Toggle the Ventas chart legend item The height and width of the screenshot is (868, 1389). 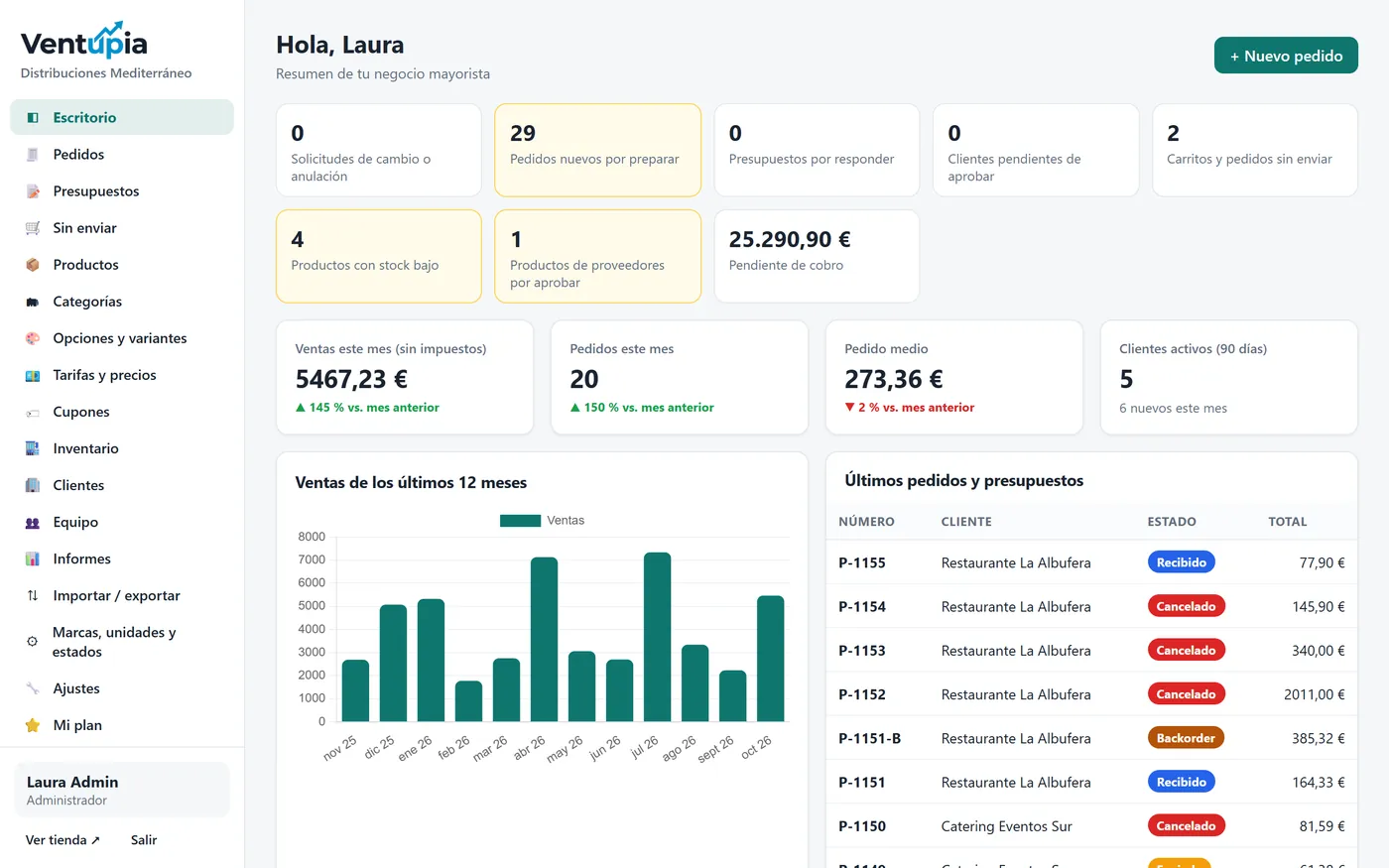[543, 520]
